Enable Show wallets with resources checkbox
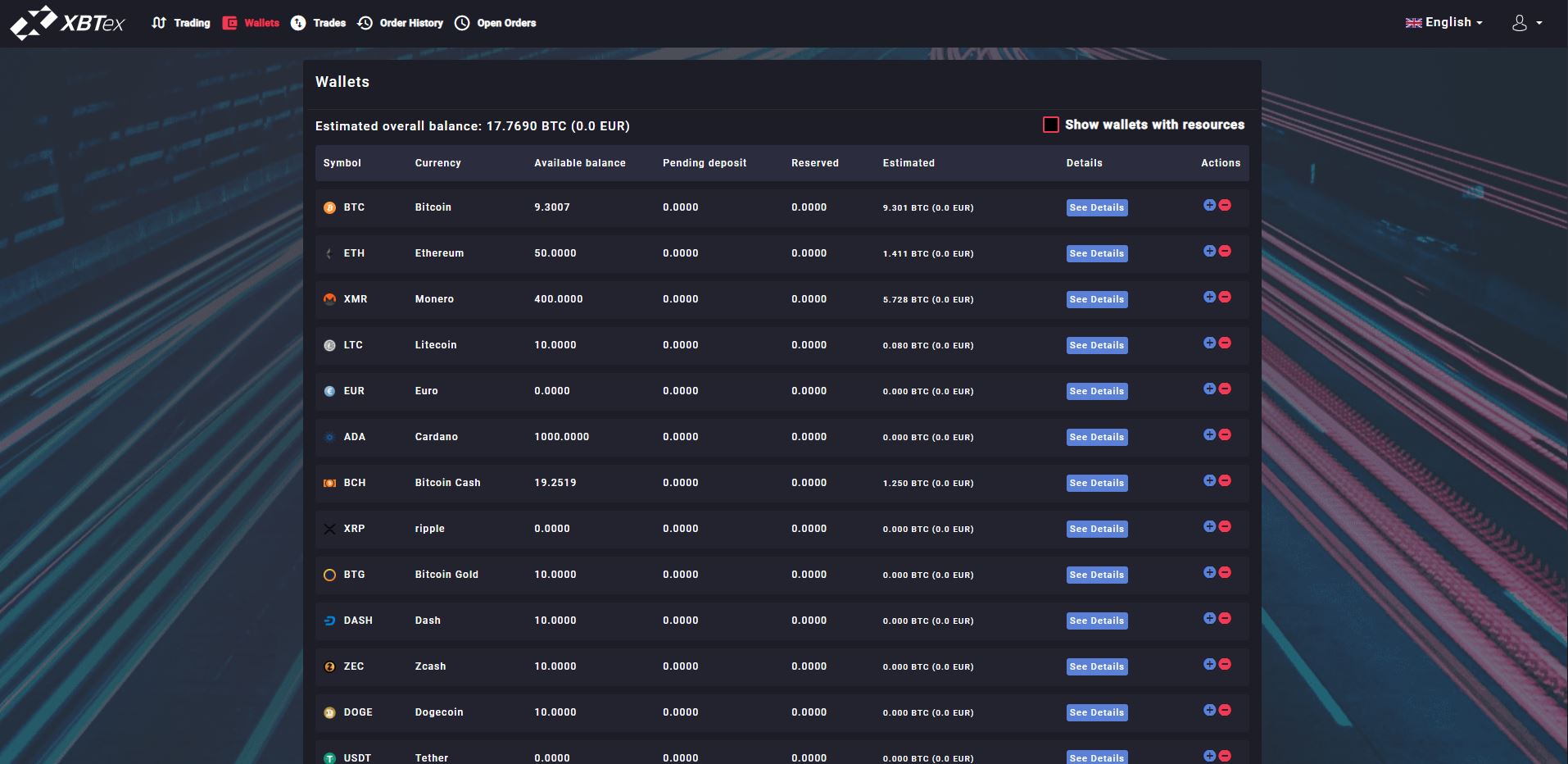Viewport: 1568px width, 764px height. tap(1050, 125)
